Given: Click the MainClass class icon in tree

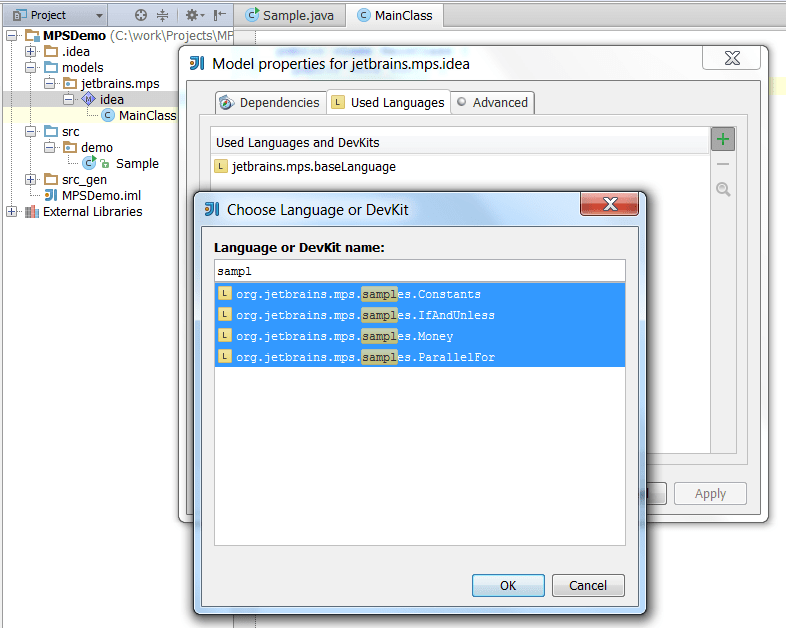Looking at the screenshot, I should (x=107, y=115).
